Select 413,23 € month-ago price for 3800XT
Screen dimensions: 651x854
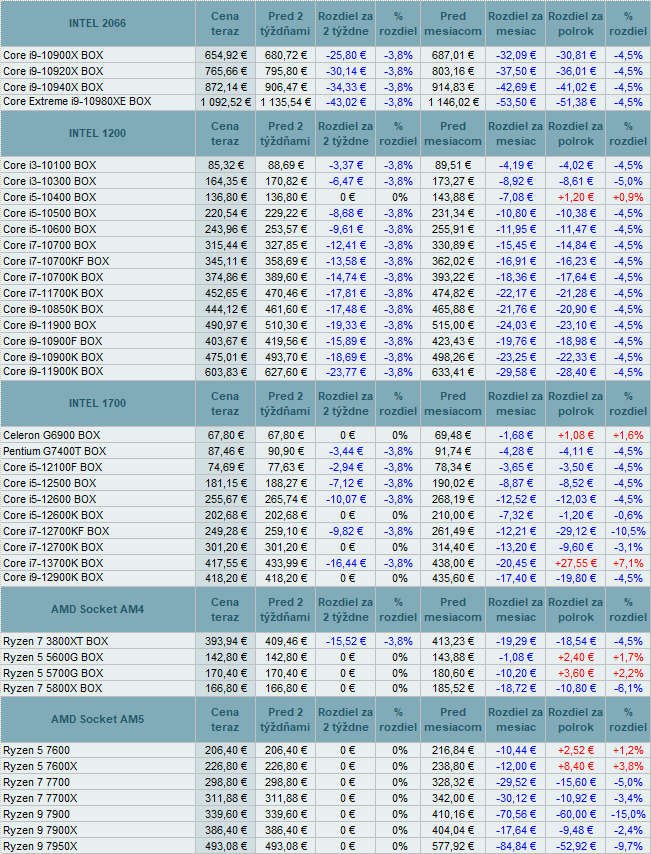coord(453,641)
